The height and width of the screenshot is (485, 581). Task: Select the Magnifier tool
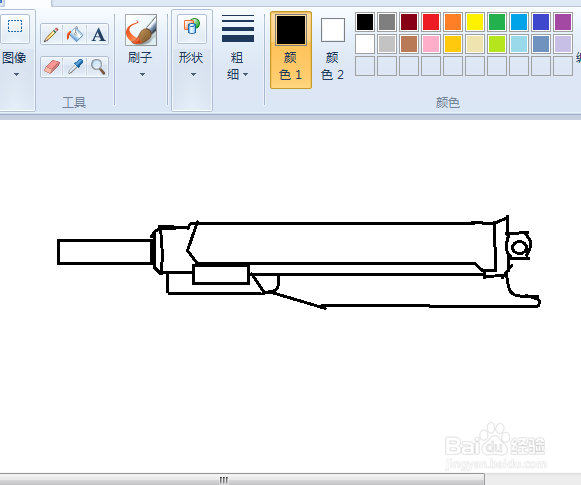pyautogui.click(x=98, y=67)
